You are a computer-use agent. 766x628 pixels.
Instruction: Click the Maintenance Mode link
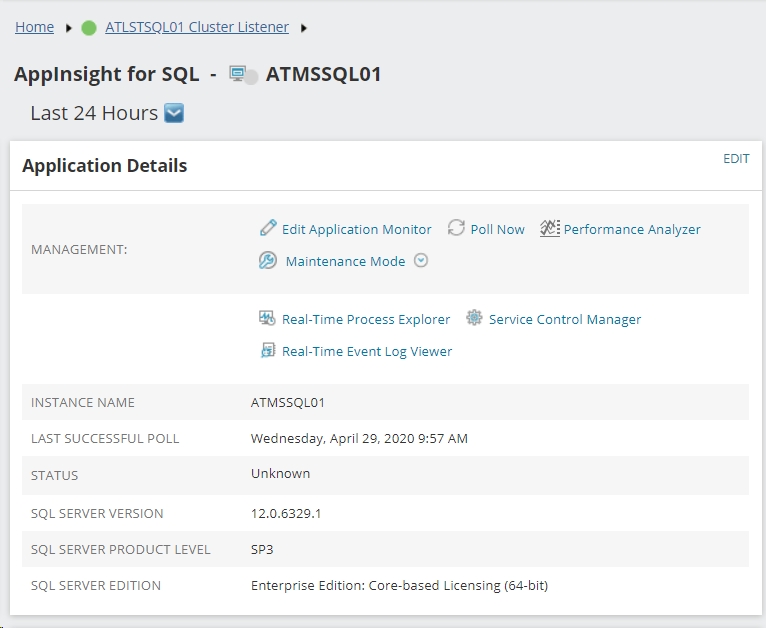345,261
